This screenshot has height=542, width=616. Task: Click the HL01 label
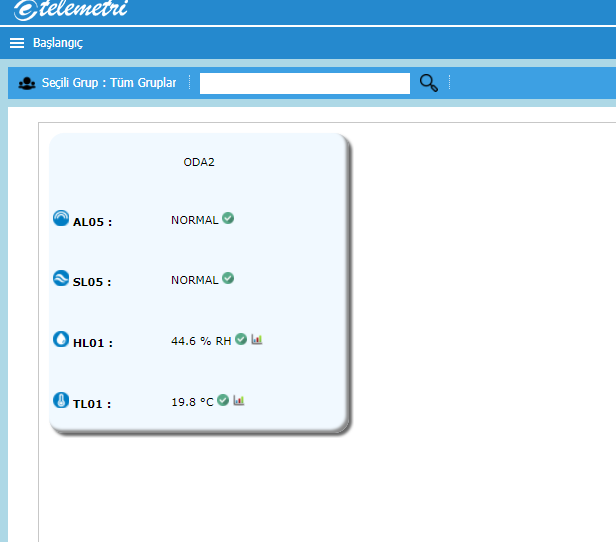pyautogui.click(x=93, y=343)
